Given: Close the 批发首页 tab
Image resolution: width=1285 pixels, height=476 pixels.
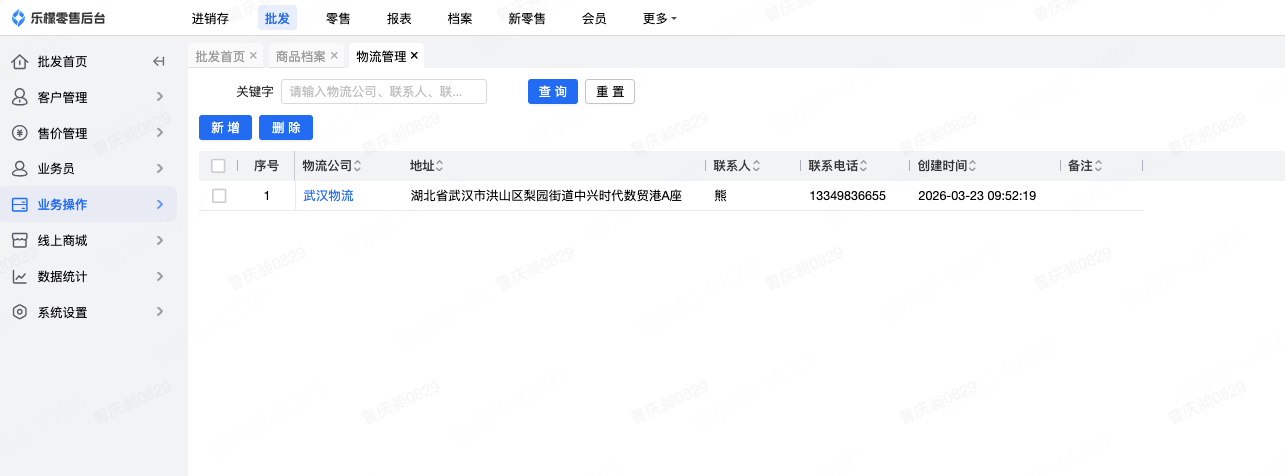Looking at the screenshot, I should point(253,56).
